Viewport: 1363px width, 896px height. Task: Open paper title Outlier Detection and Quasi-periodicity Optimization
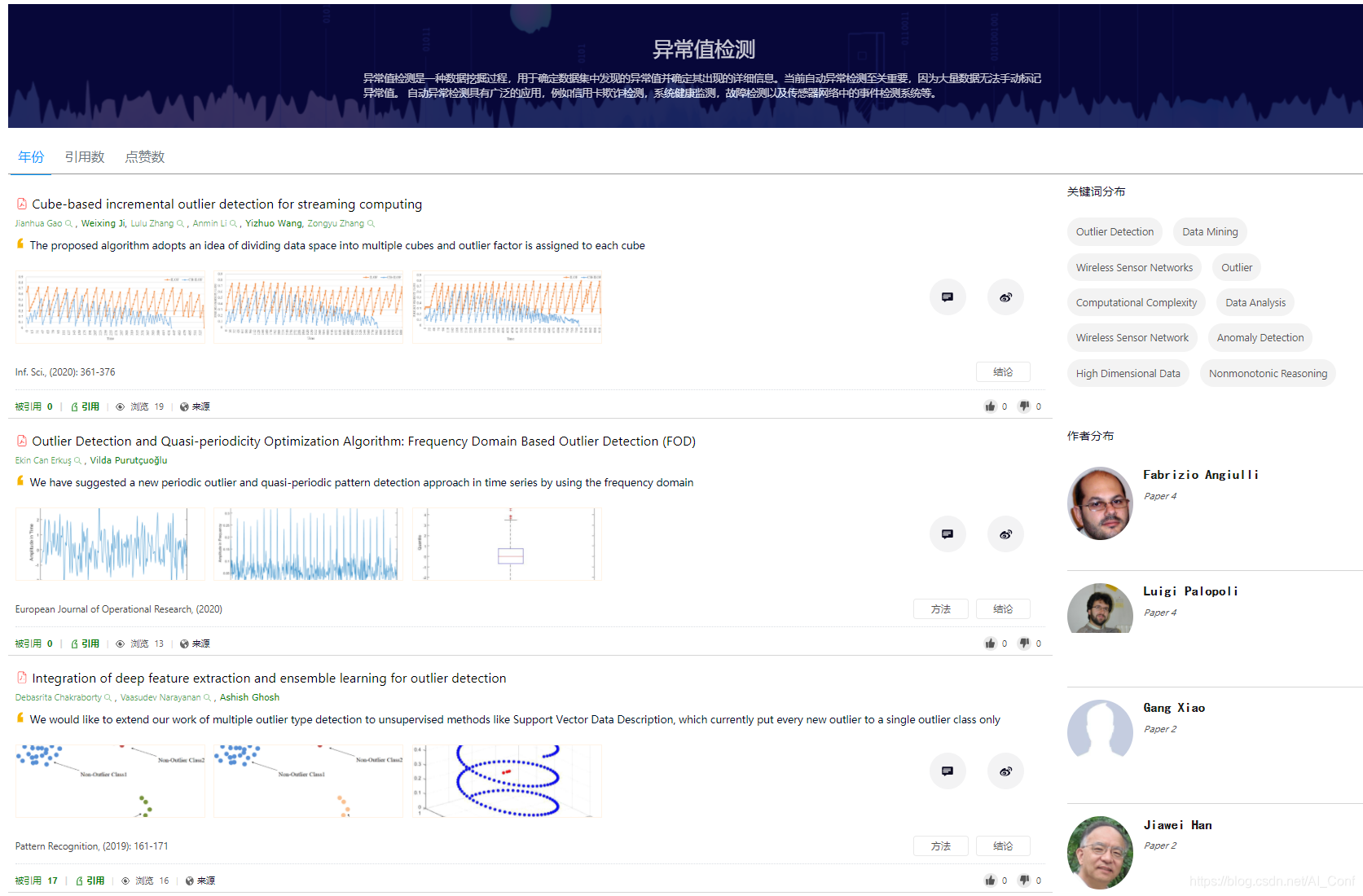[363, 441]
